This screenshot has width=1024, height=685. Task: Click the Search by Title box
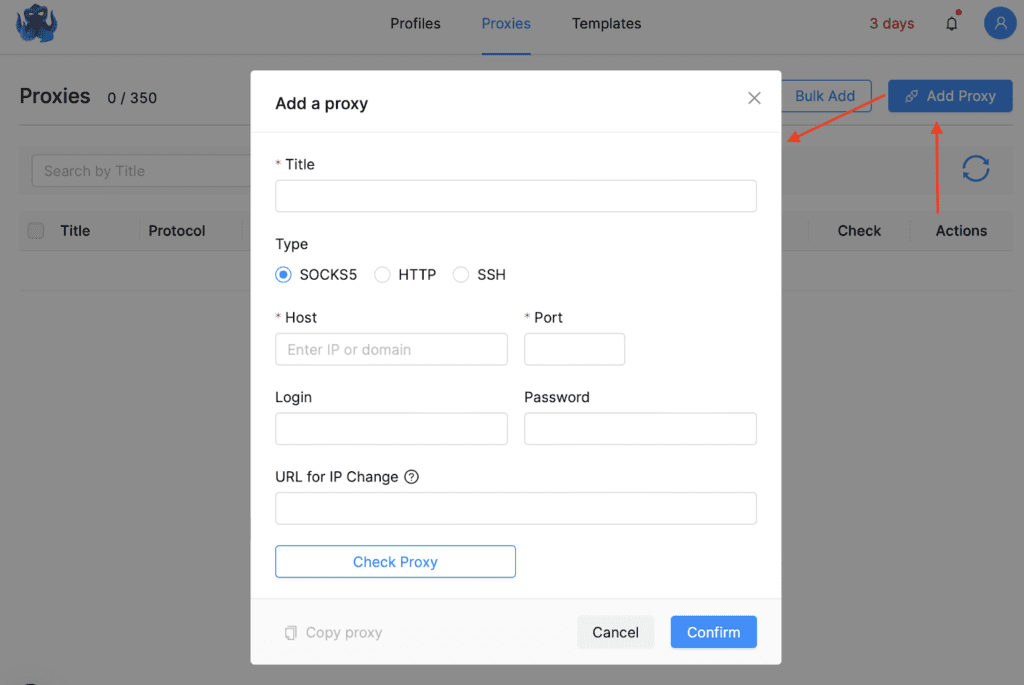141,171
